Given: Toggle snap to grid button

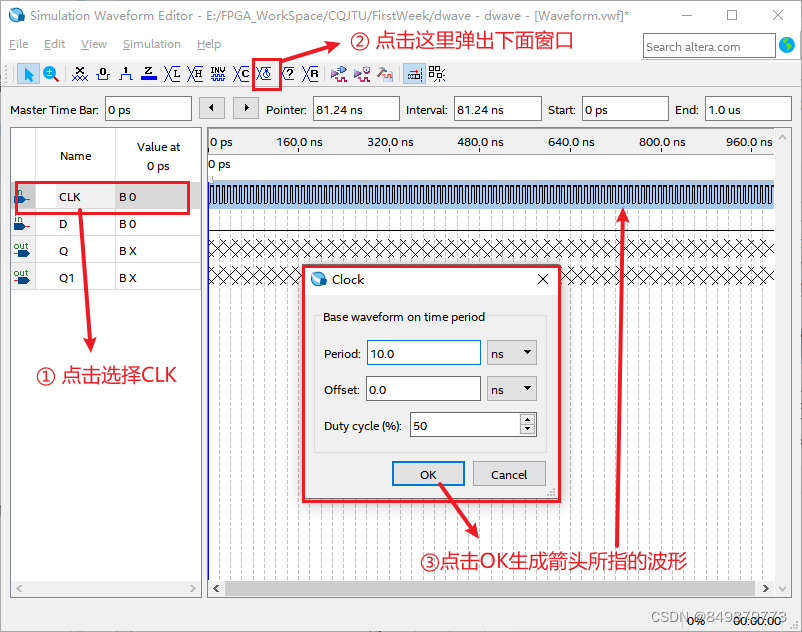Looking at the screenshot, I should [436, 74].
